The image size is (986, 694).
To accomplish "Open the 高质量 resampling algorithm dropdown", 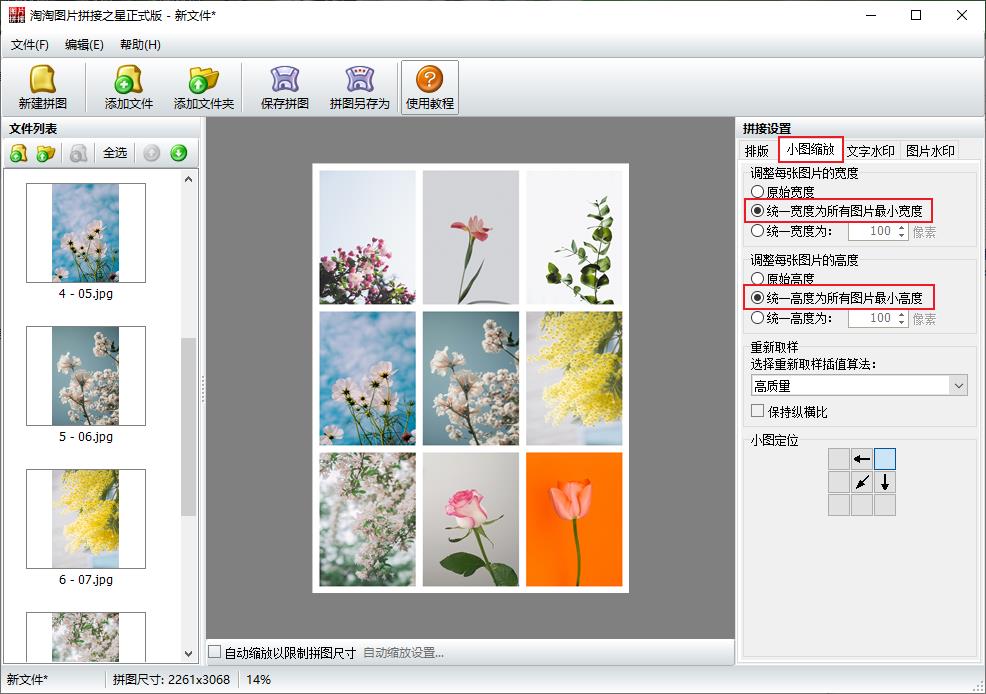I will point(859,385).
